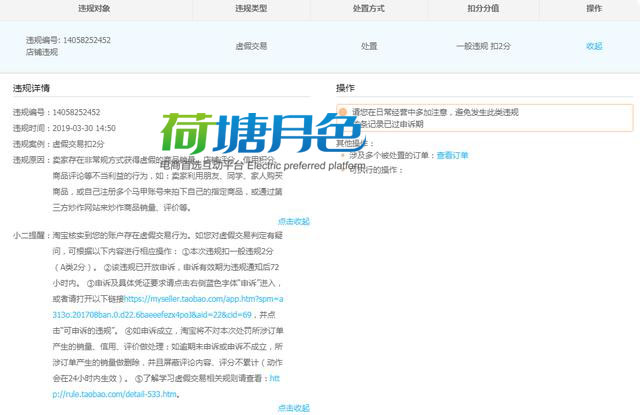Collapse the violation reason with 点击收起 below 违规原因
Viewport: 640px width, 415px height.
[294, 221]
